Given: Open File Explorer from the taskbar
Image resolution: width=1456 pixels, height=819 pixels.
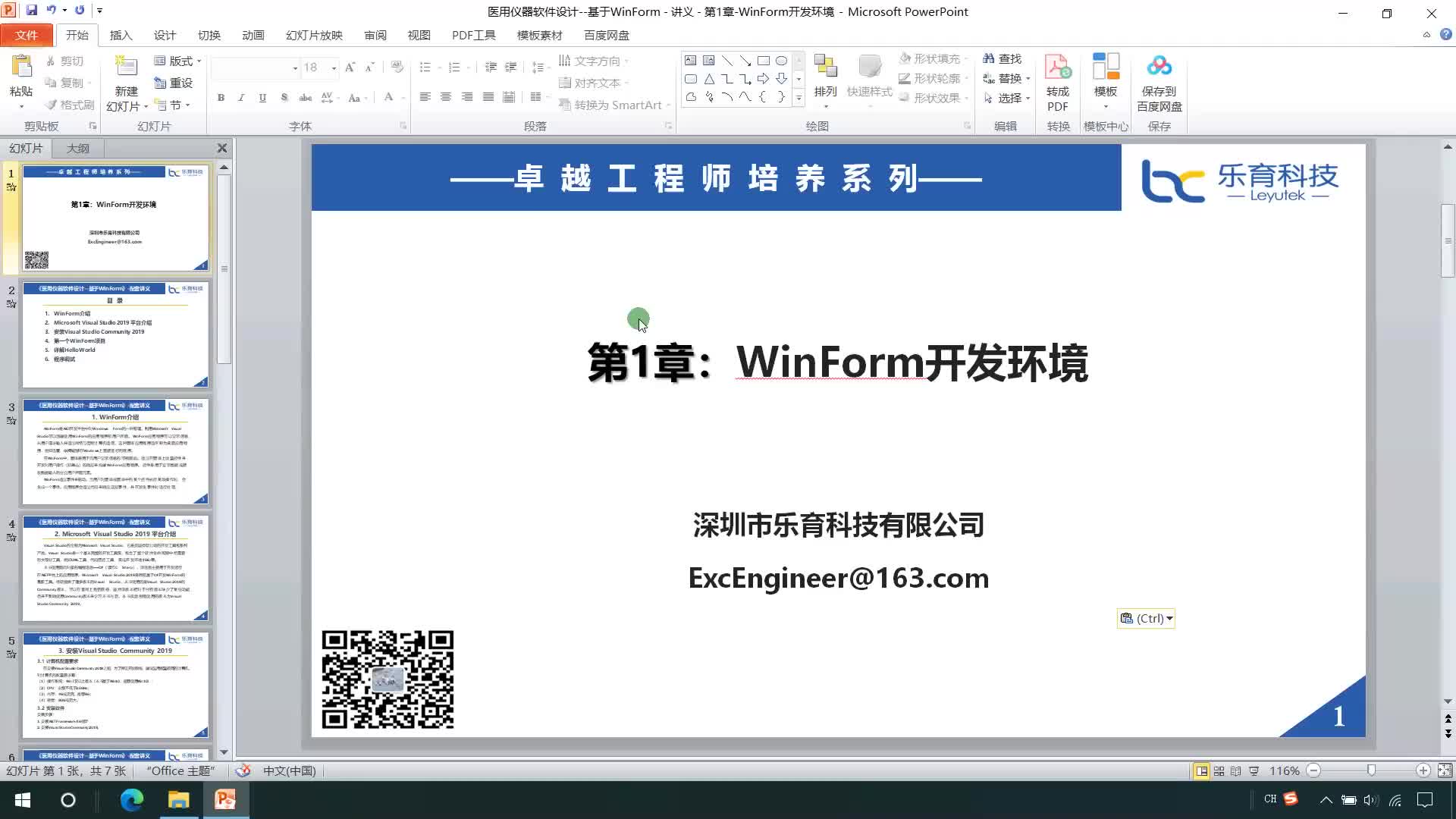Looking at the screenshot, I should click(x=179, y=800).
